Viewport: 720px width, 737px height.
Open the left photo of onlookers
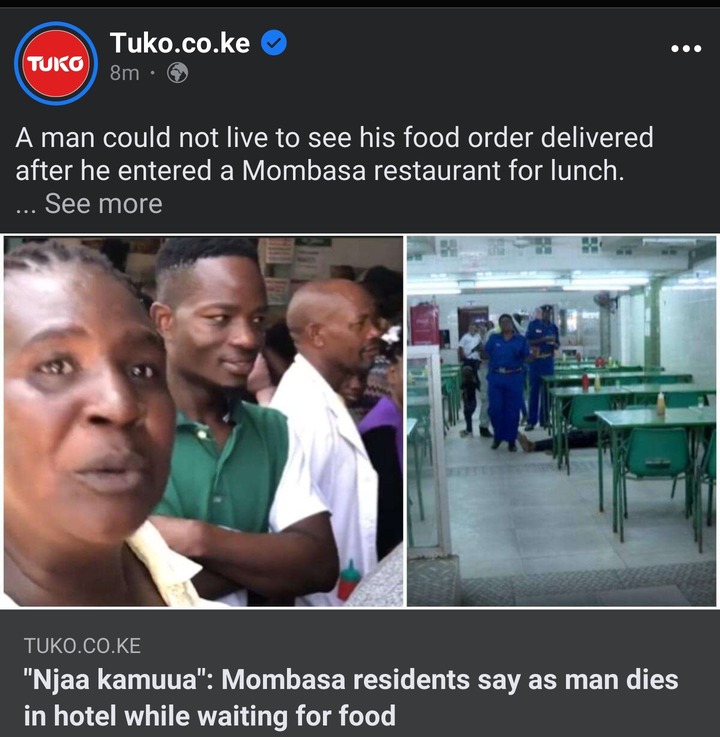[x=203, y=421]
